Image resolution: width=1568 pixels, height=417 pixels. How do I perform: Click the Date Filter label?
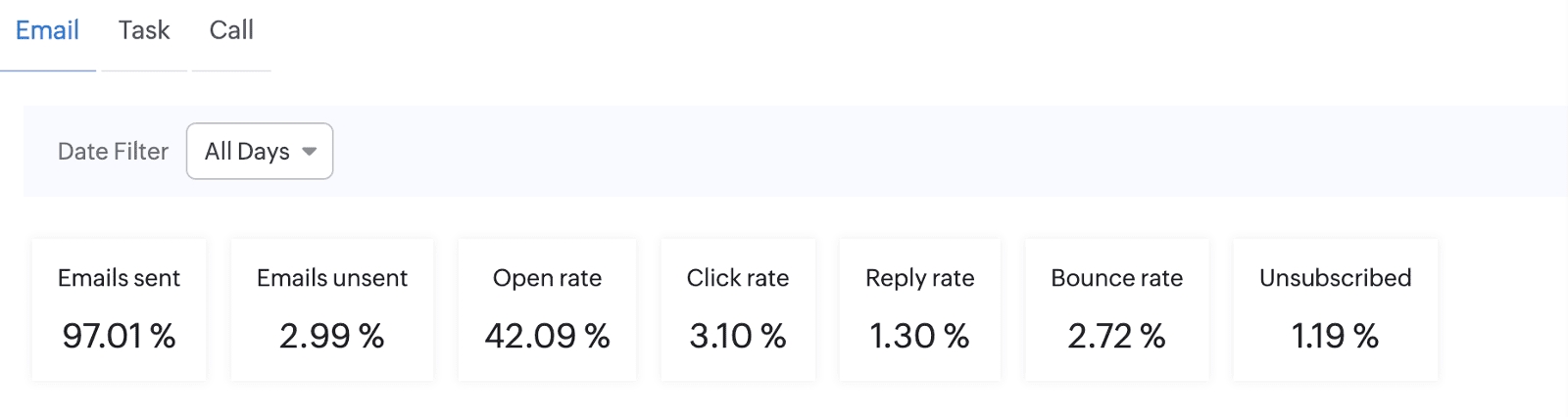coord(113,152)
